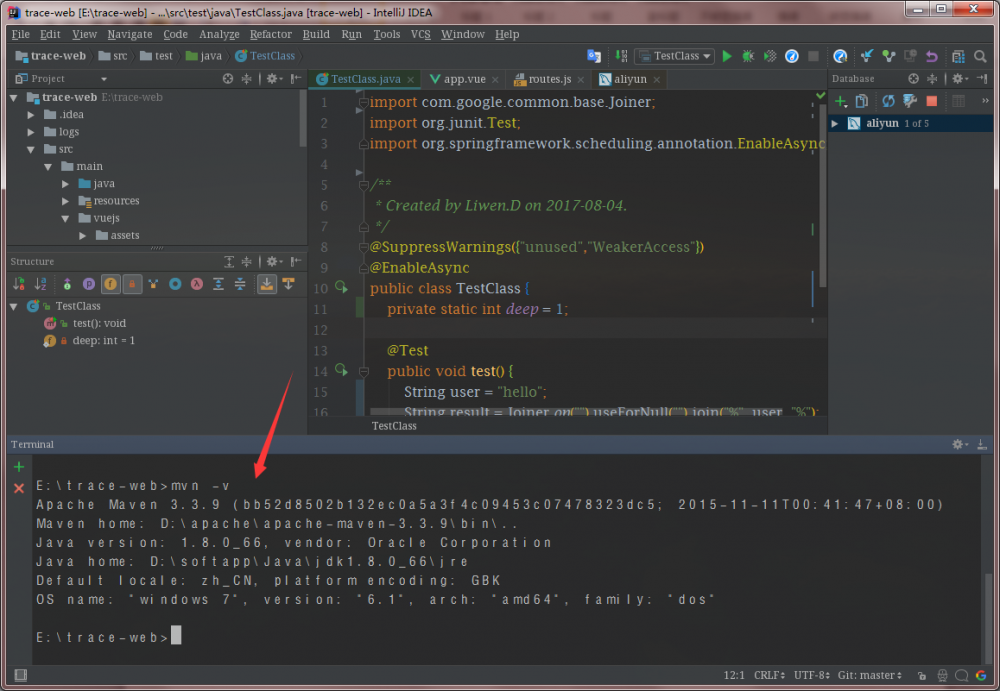Expand the java folder under main

[66, 183]
